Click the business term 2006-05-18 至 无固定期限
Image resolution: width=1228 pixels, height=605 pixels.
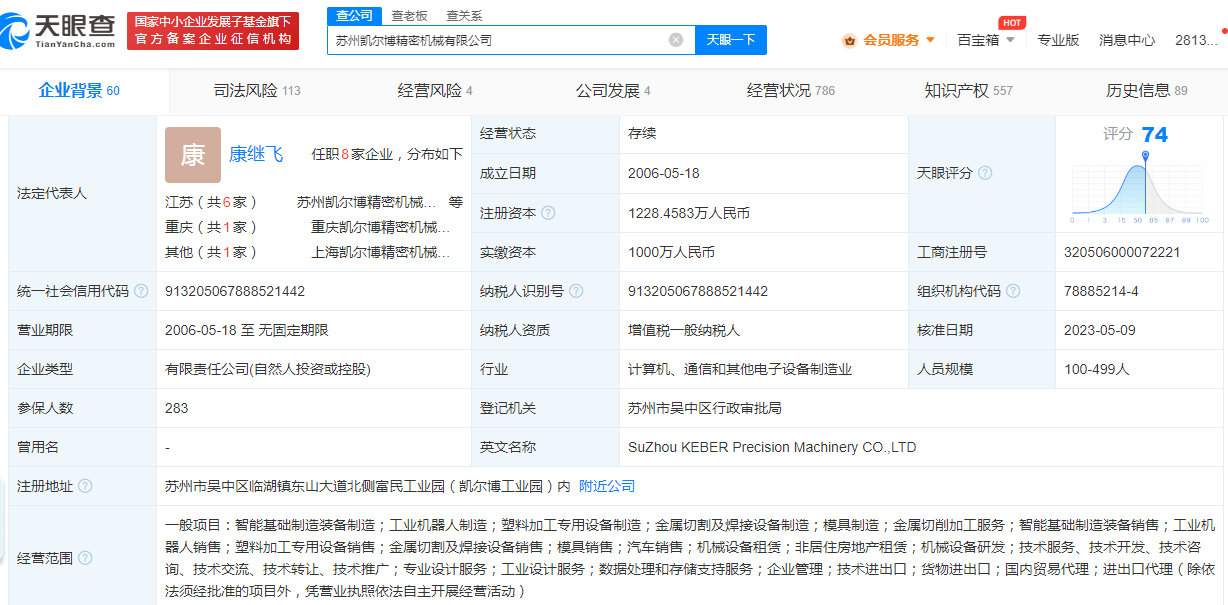247,330
